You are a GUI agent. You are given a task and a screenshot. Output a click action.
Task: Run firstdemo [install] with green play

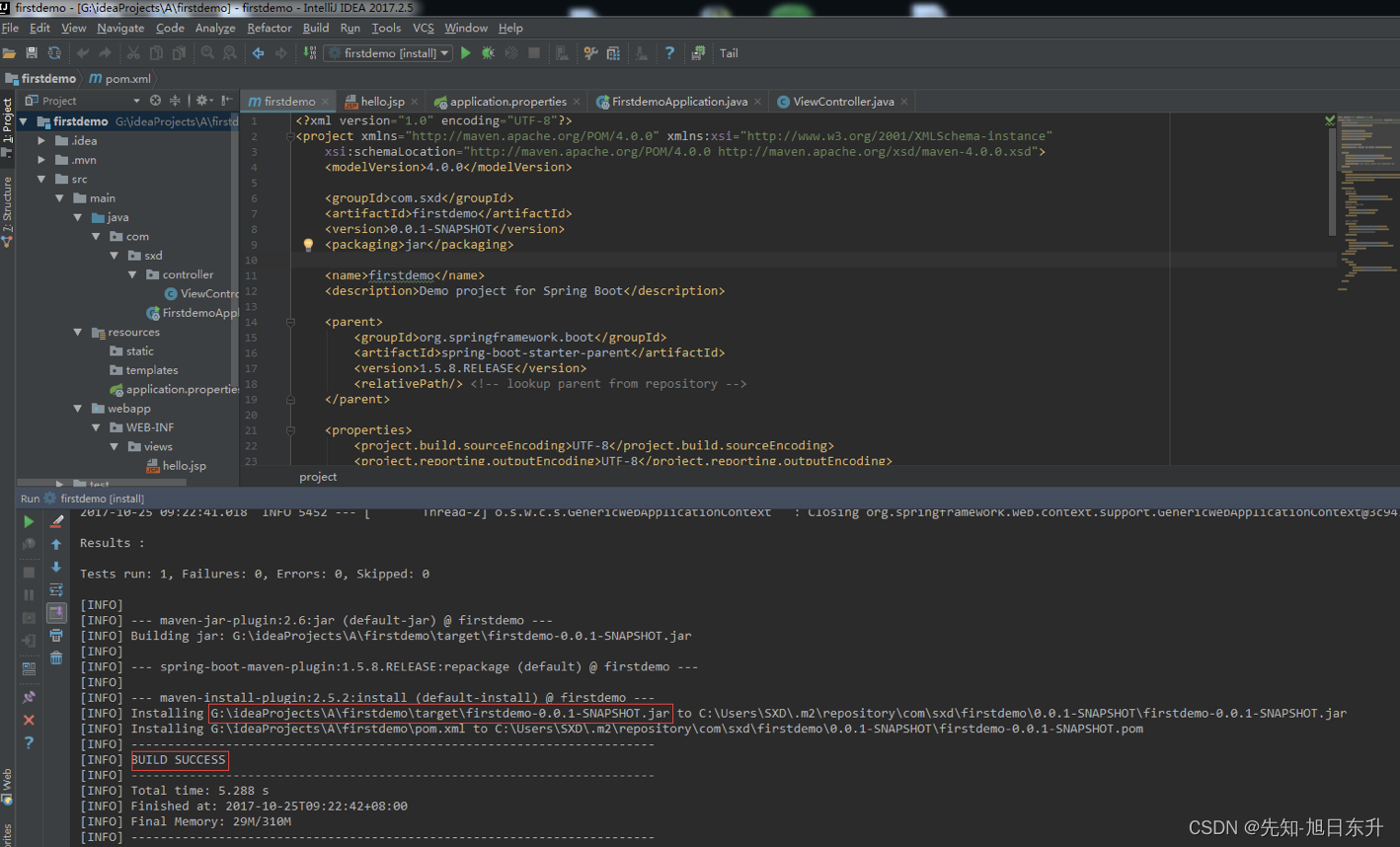point(466,53)
